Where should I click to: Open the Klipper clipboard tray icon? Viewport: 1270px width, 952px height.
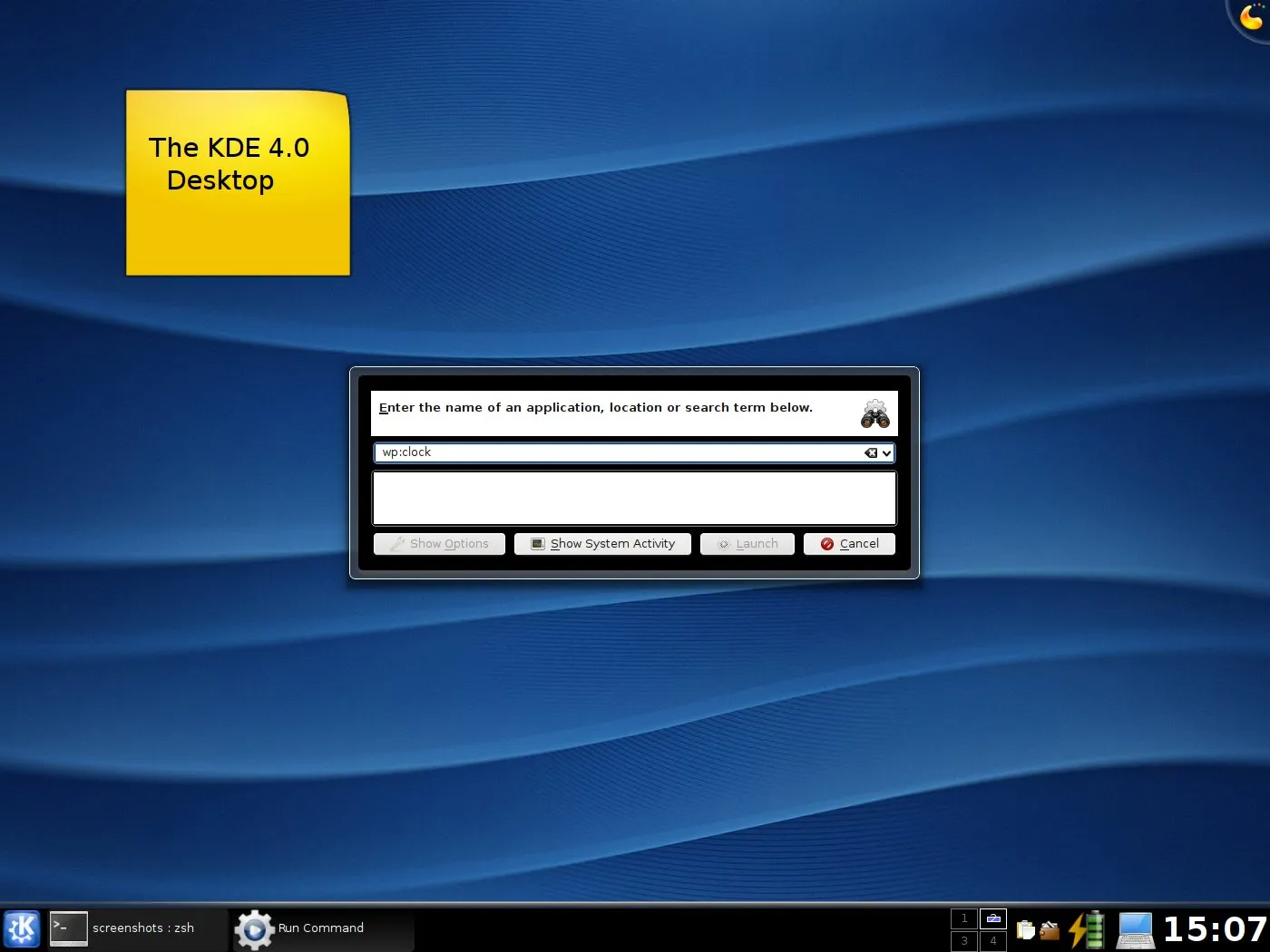(1025, 930)
